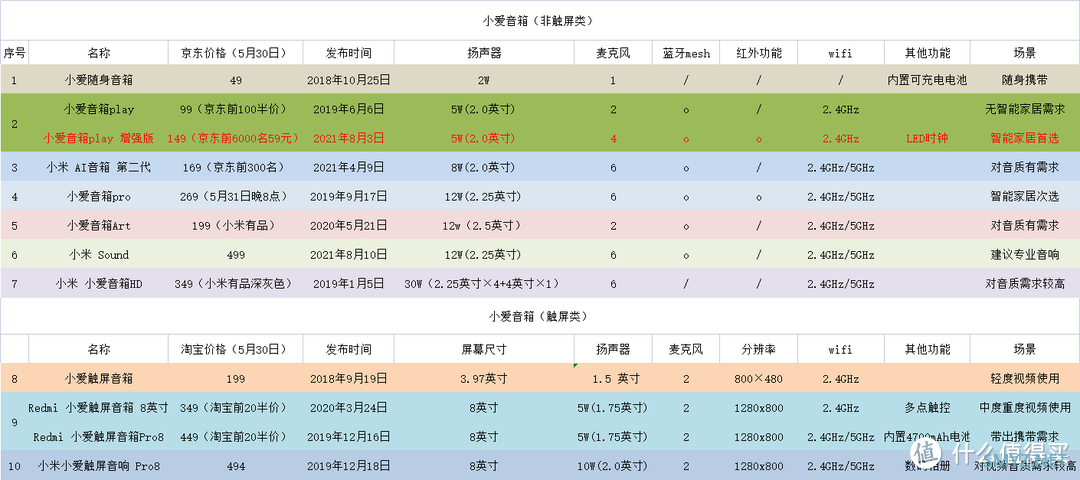Image resolution: width=1080 pixels, height=480 pixels.
Task: Select the date '2021年4月9日'
Action: pos(349,167)
